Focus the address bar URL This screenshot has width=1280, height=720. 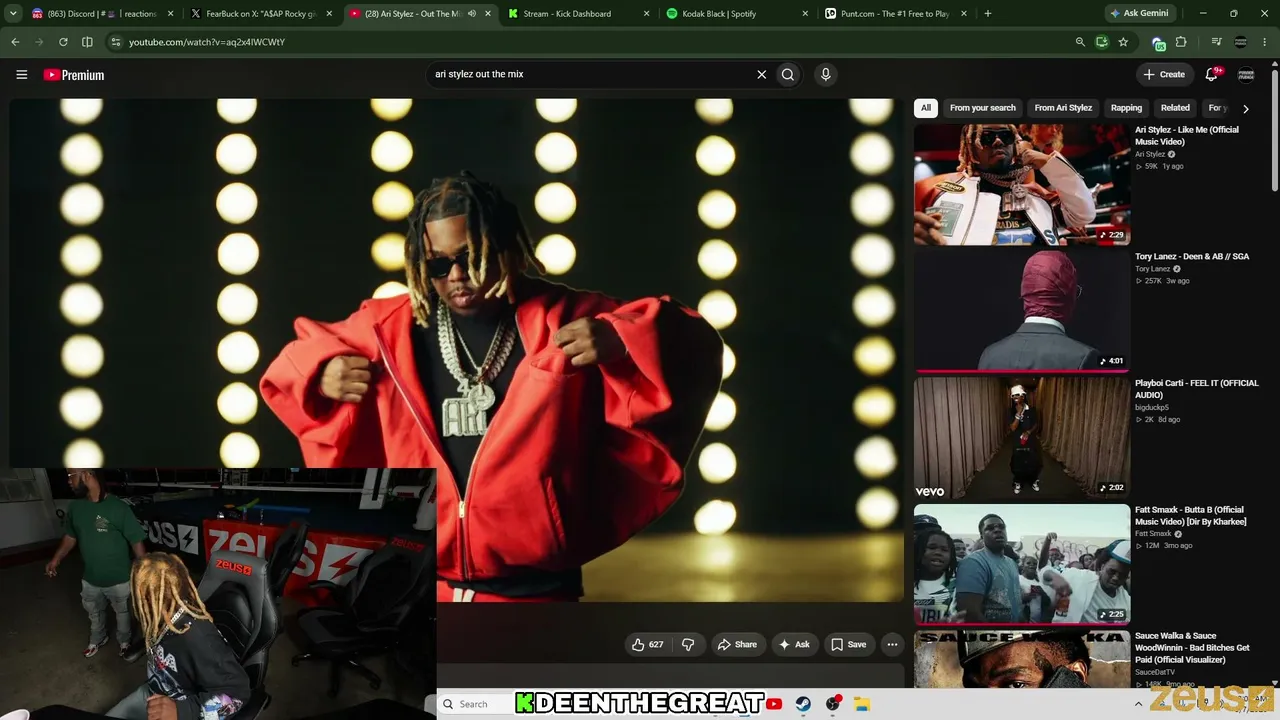click(207, 42)
